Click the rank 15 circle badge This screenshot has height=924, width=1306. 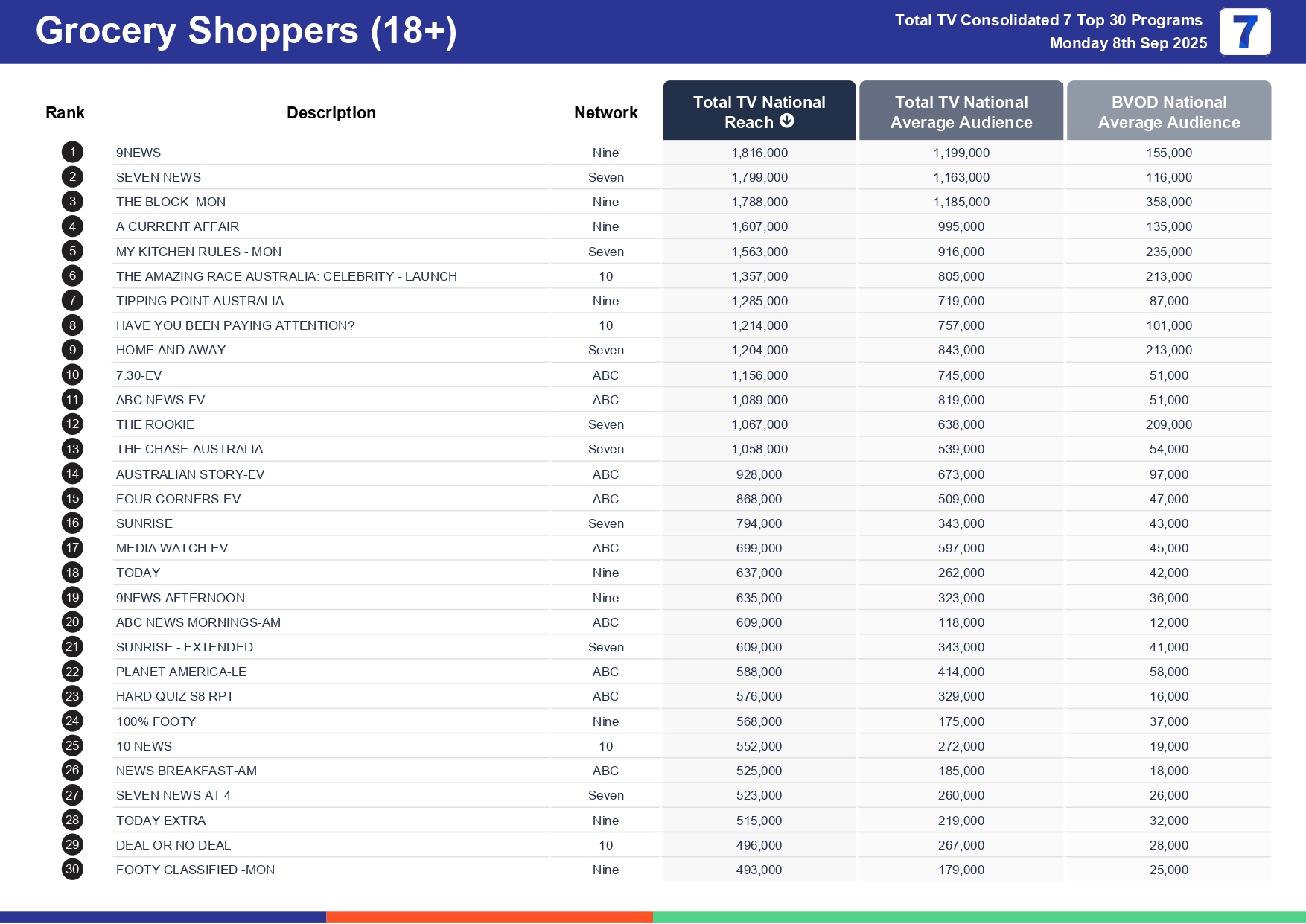72,499
